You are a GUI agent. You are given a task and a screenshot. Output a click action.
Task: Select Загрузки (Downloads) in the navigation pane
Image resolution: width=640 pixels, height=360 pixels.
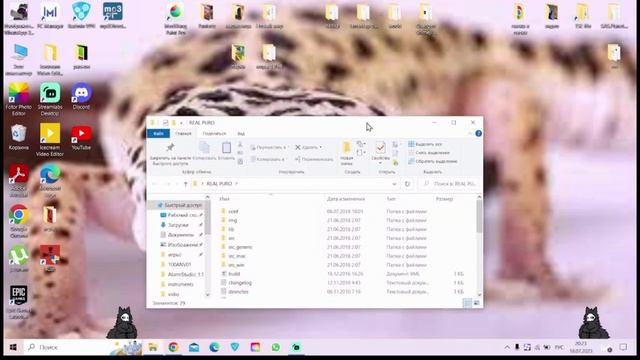click(178, 225)
